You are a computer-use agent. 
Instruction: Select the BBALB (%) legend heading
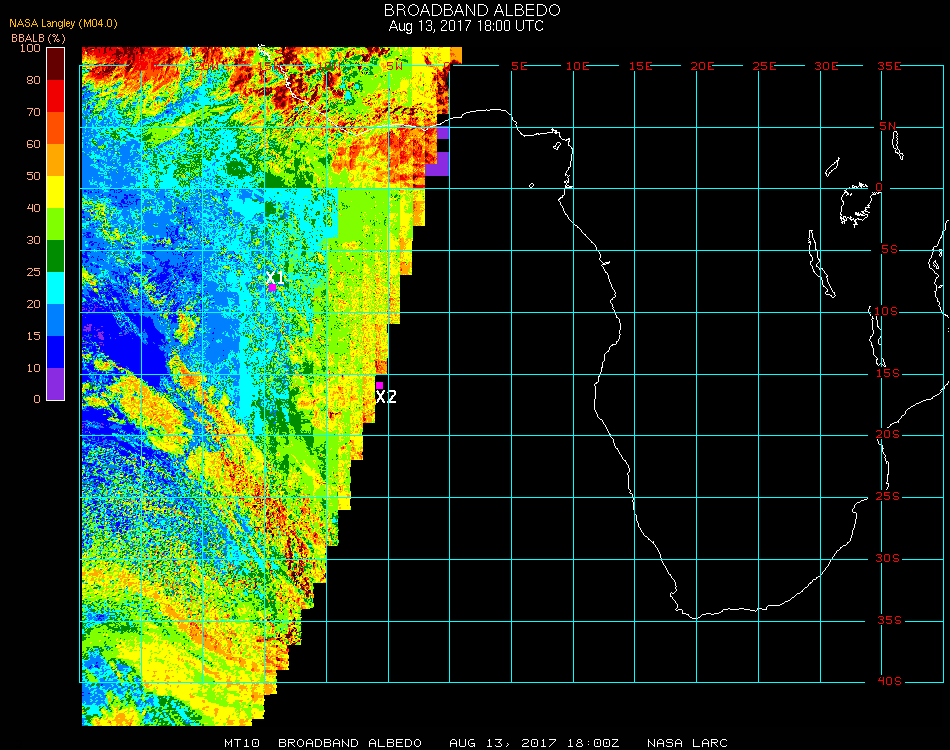[38, 37]
